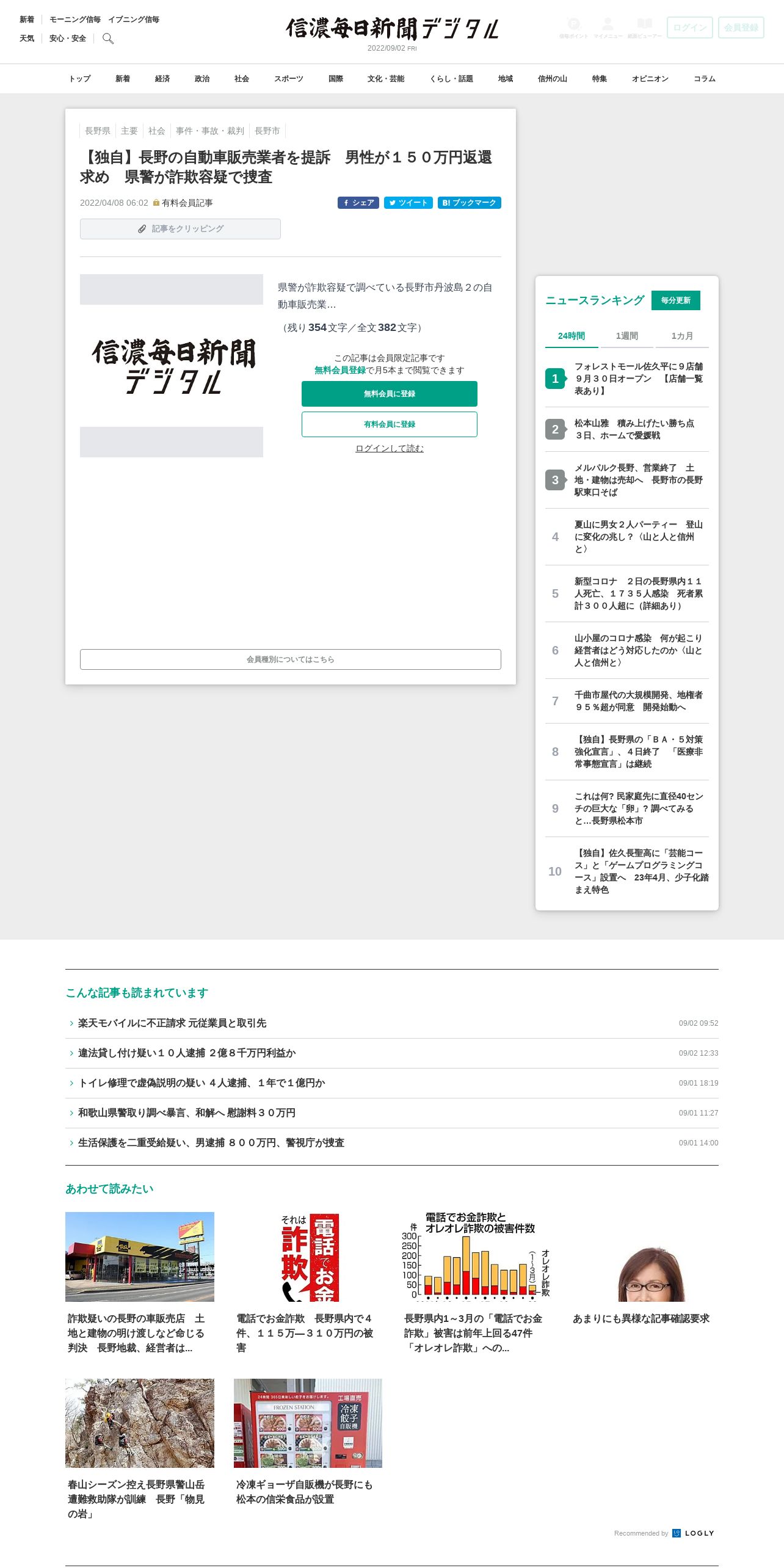784x1568 pixels.
Task: Open ranking 2 松本山雅 article
Action: coord(627,429)
